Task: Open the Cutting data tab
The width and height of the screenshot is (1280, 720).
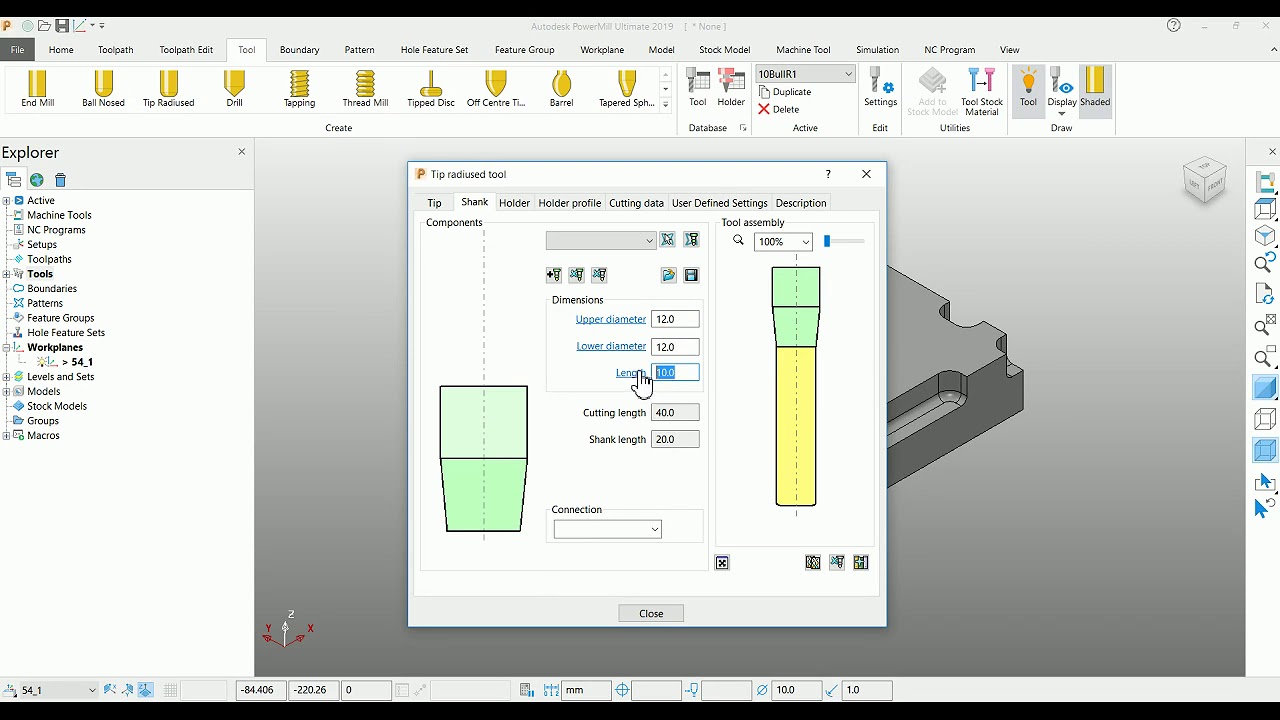Action: (x=636, y=203)
